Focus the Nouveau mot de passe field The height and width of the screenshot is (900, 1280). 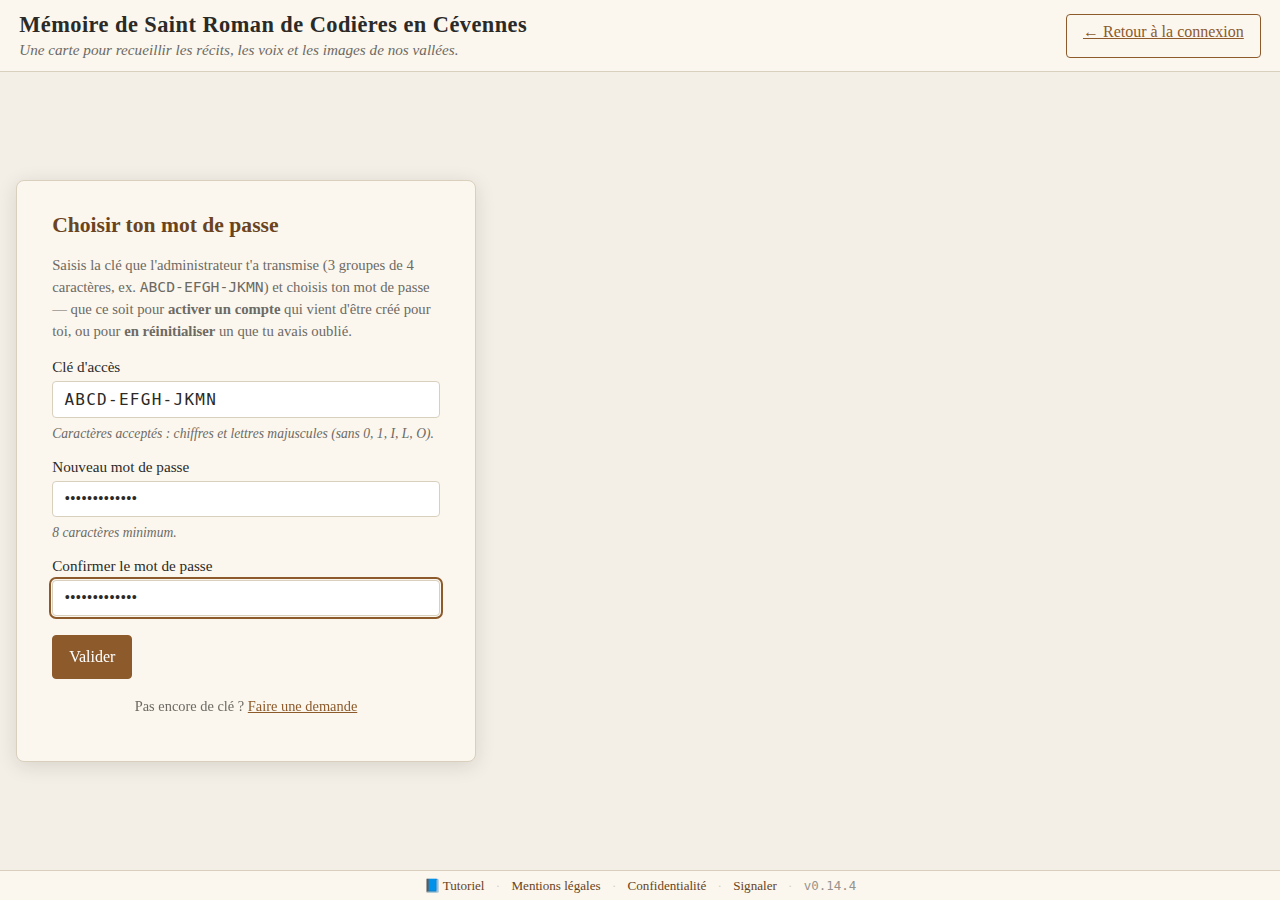click(x=245, y=498)
